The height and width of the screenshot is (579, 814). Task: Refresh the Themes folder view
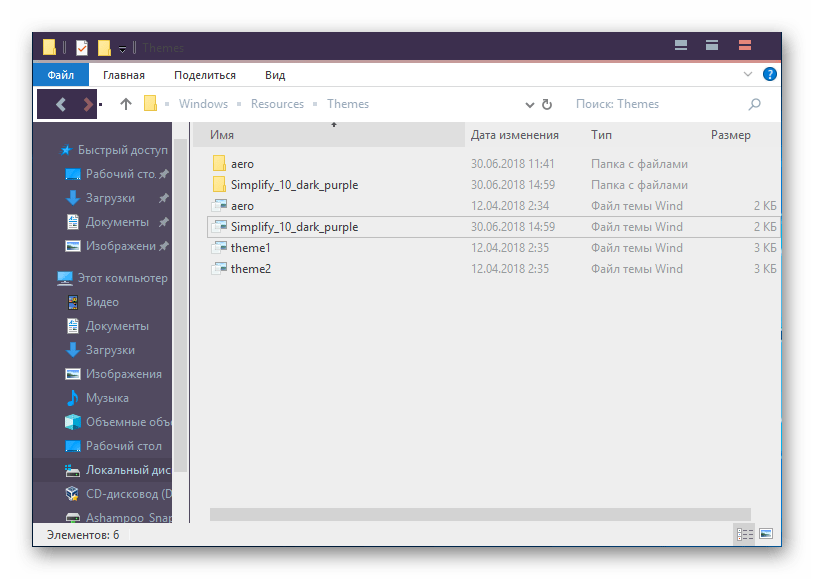point(547,104)
